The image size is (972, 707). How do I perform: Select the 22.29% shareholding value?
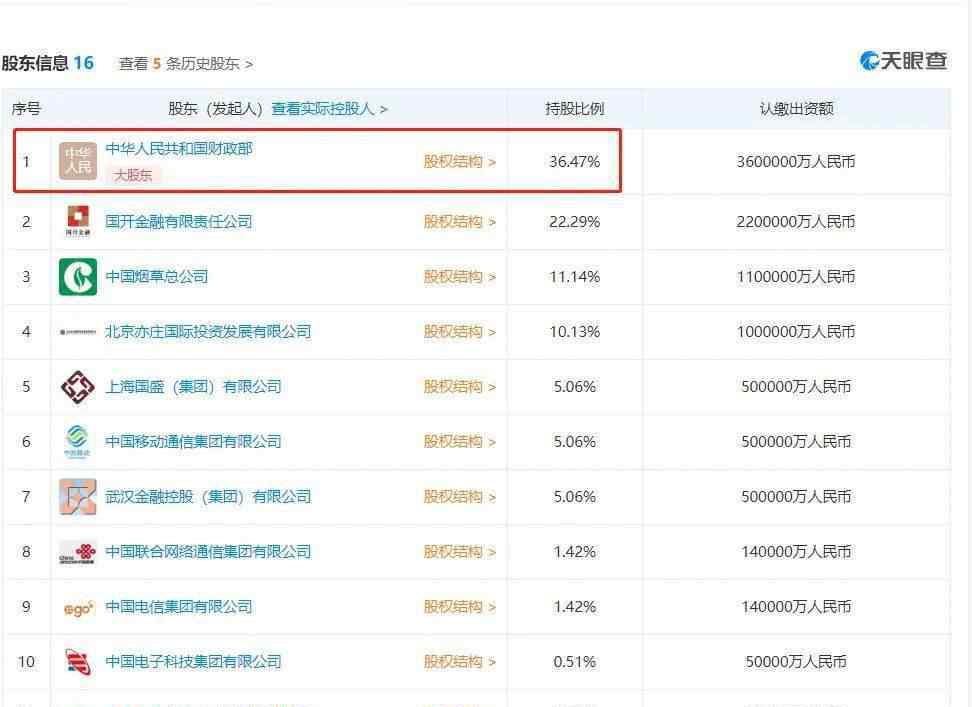(575, 222)
